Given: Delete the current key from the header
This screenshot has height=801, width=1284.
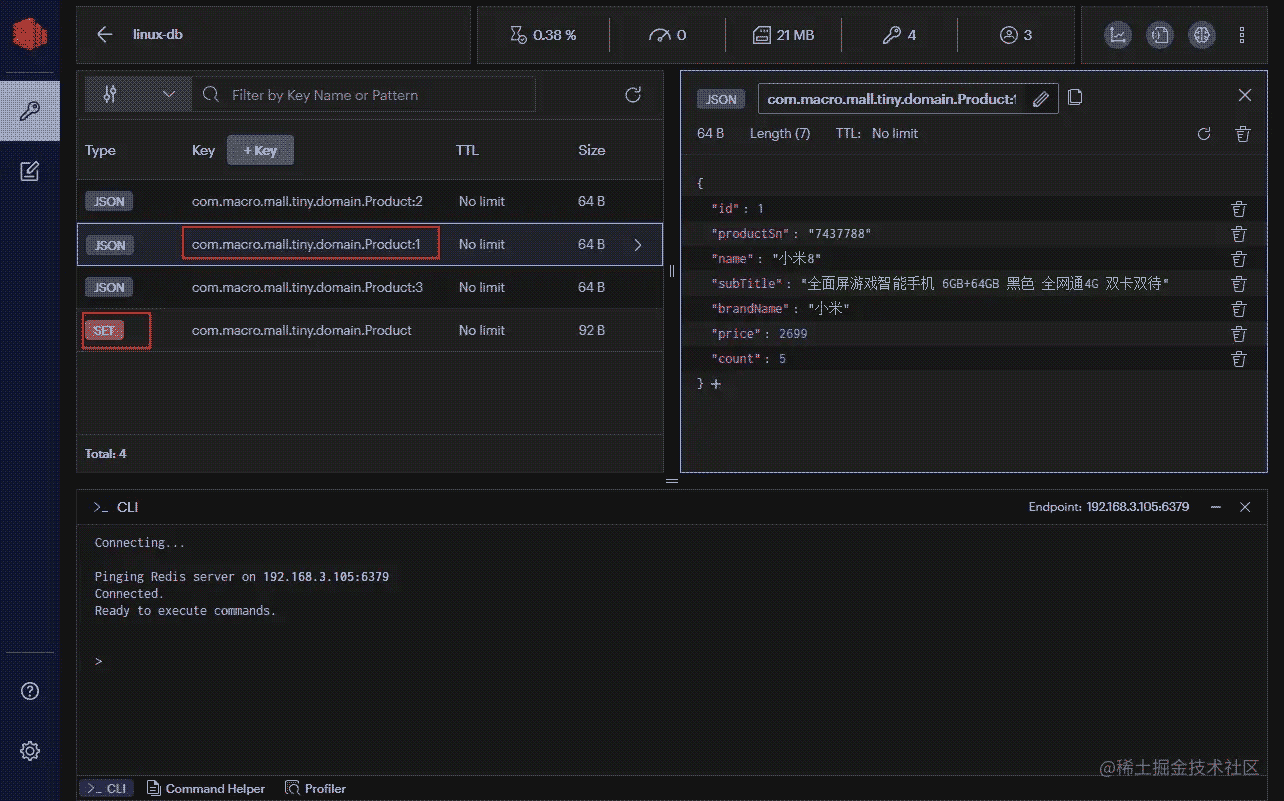Looking at the screenshot, I should tap(1242, 134).
